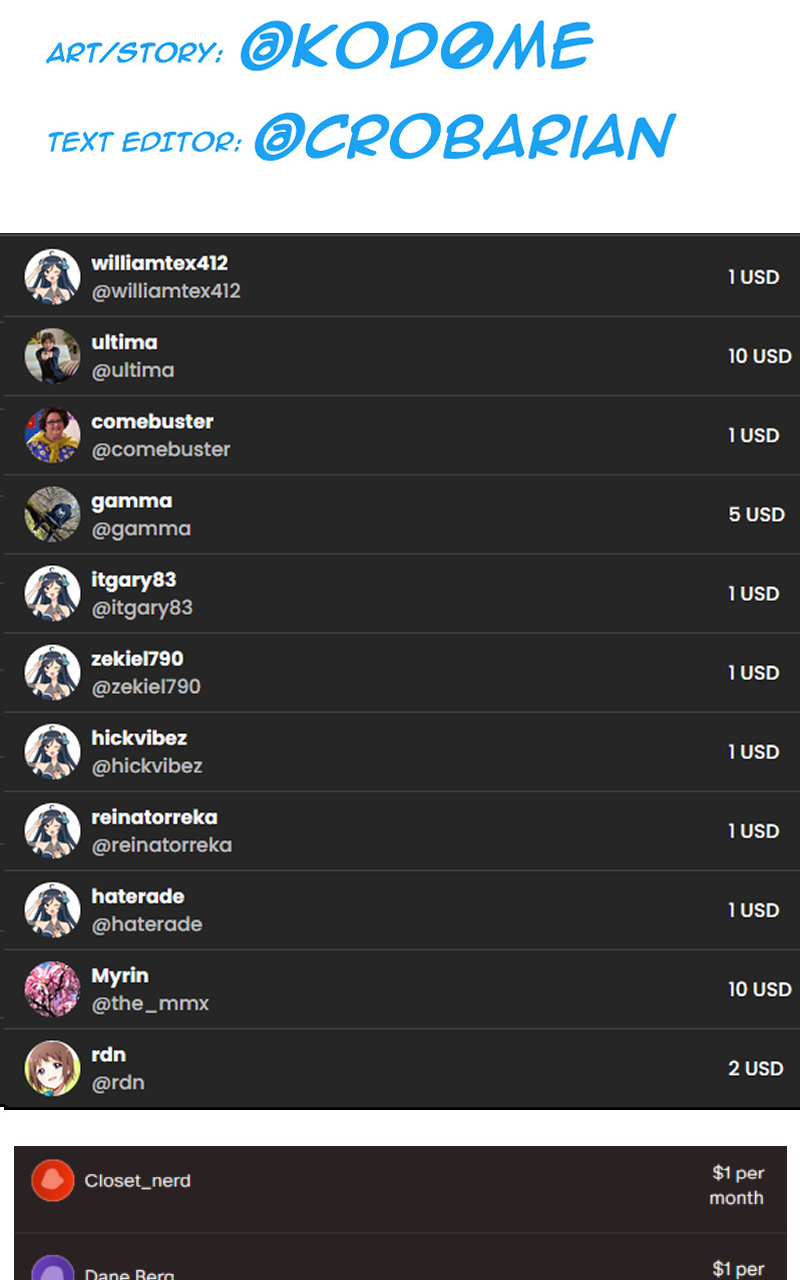800x1280 pixels.
Task: Click the hickvibez display name
Action: click(139, 738)
